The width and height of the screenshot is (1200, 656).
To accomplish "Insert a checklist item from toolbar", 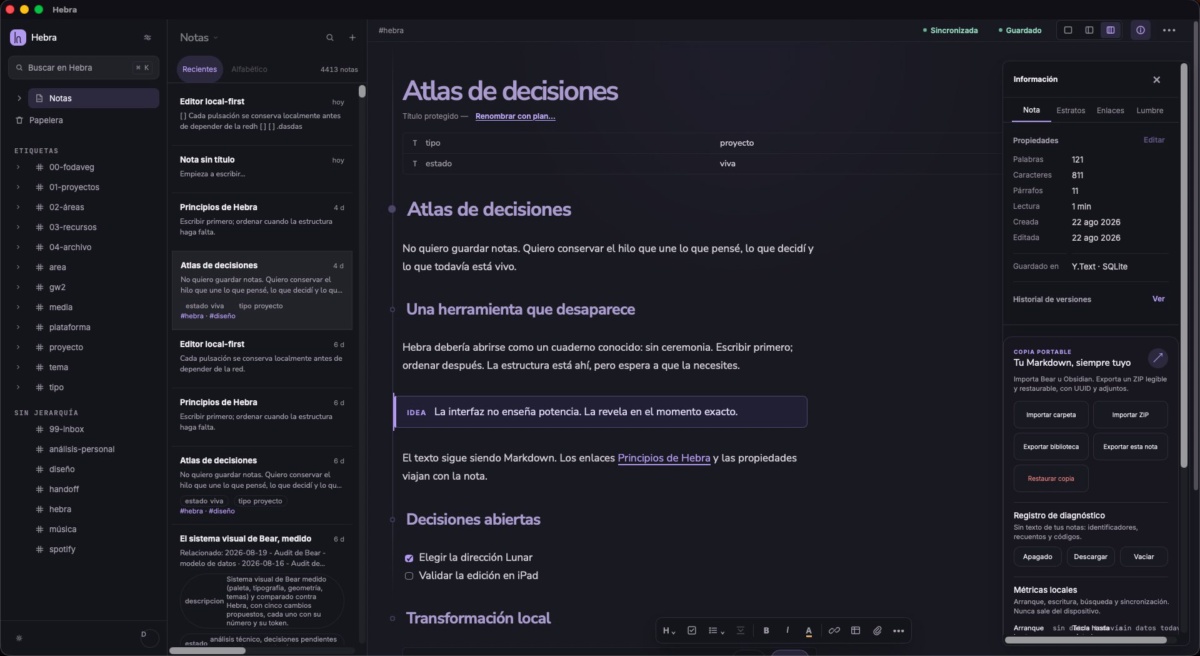I will [691, 630].
